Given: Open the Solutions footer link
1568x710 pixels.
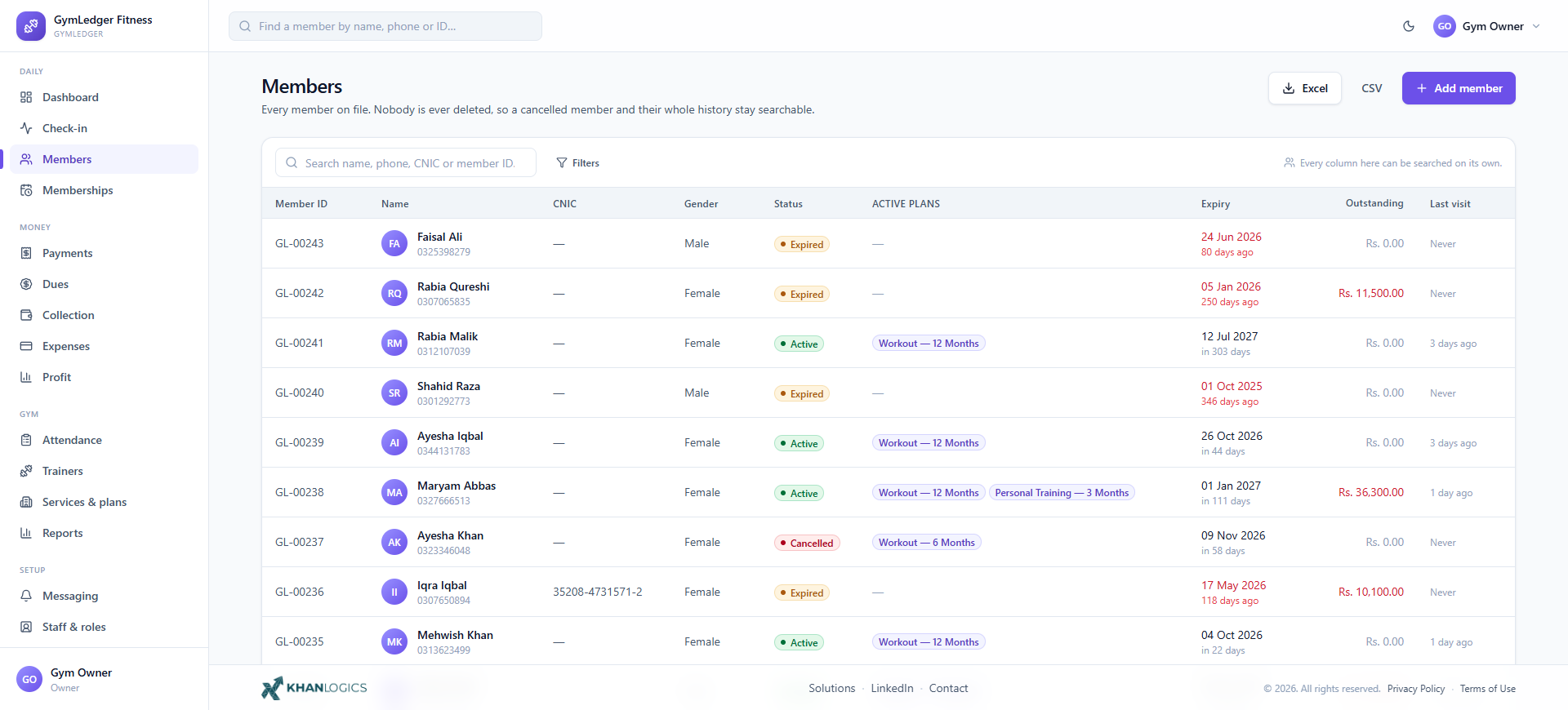Looking at the screenshot, I should 832,688.
